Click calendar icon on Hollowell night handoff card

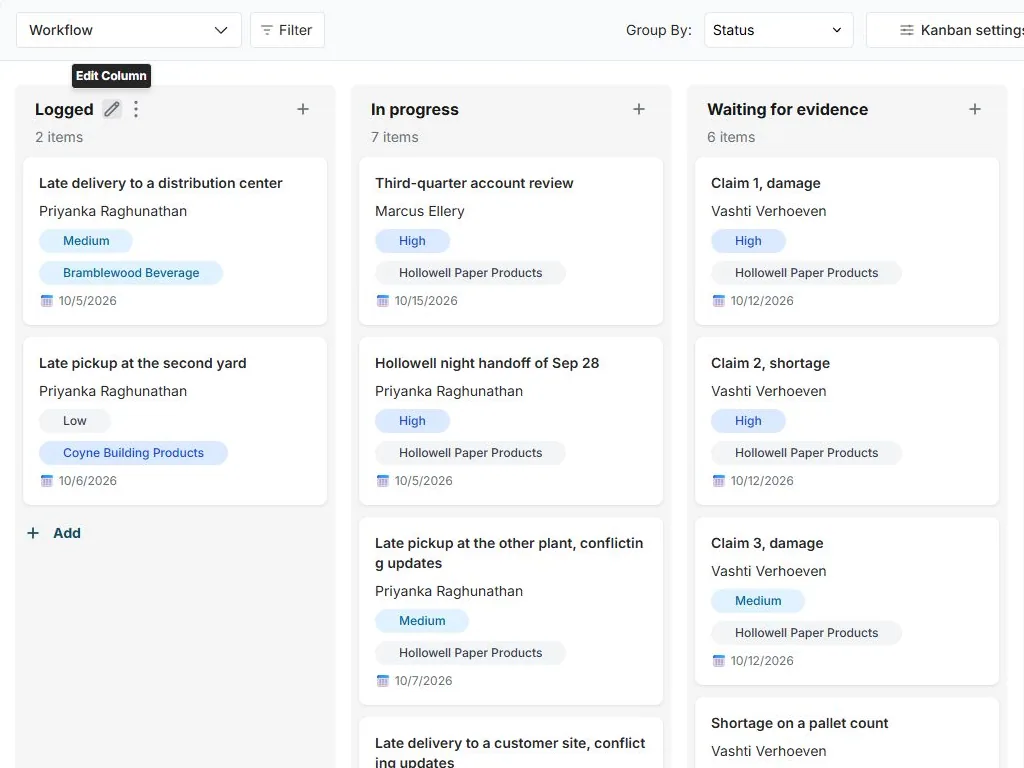point(383,481)
